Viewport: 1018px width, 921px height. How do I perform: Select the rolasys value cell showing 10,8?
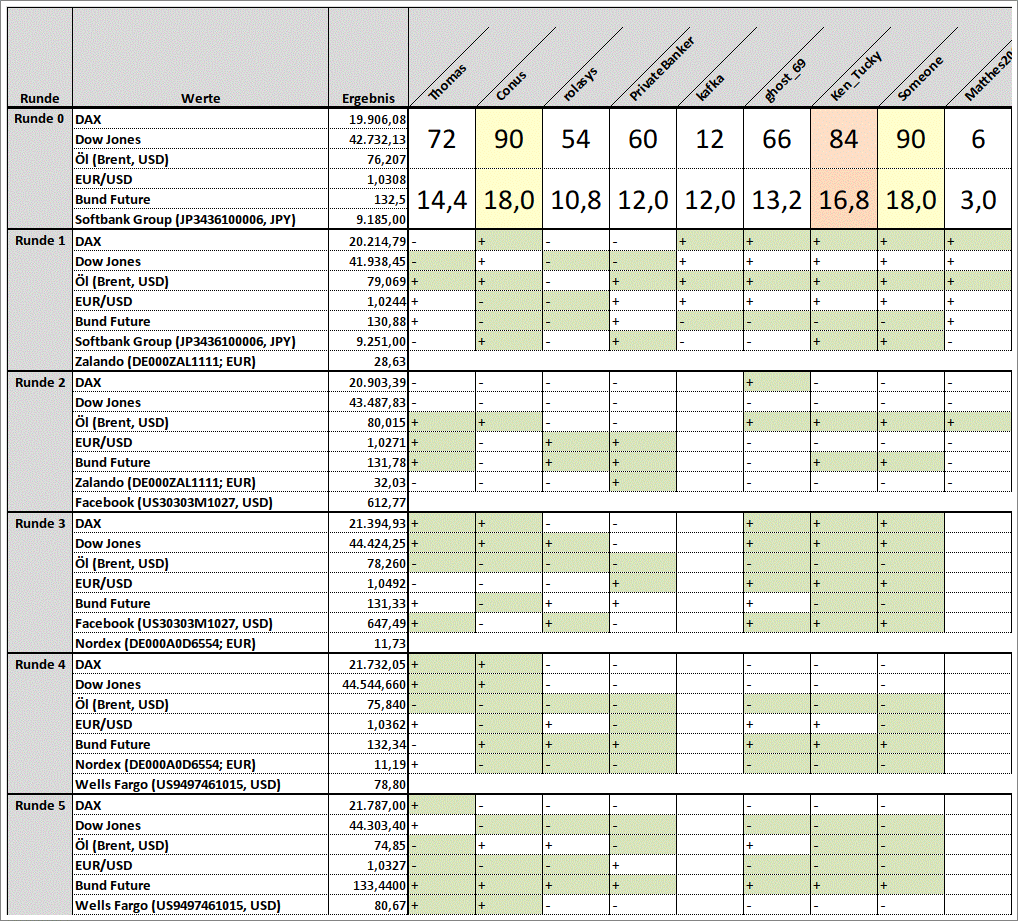click(x=575, y=200)
